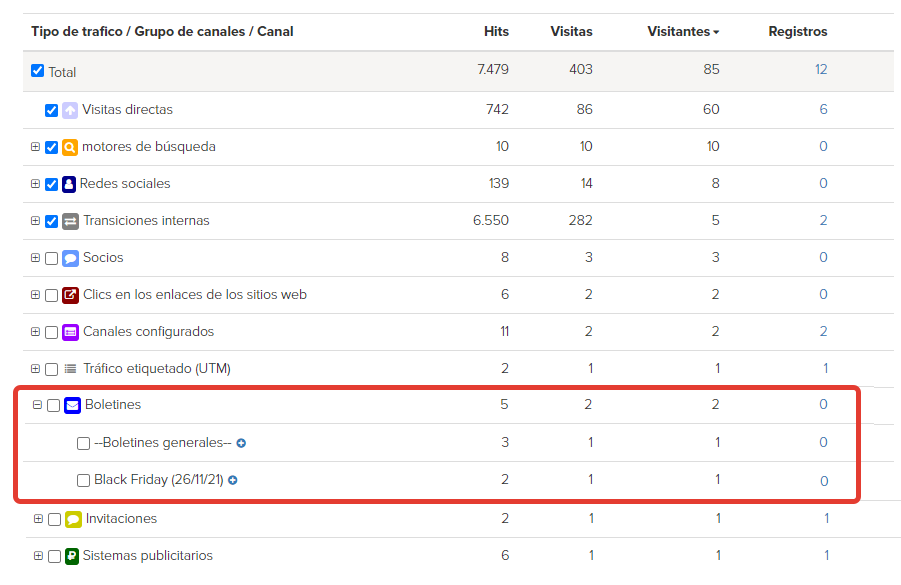
Task: Click plus icon next to Black Friday (26/11/21)
Action: coord(233,480)
